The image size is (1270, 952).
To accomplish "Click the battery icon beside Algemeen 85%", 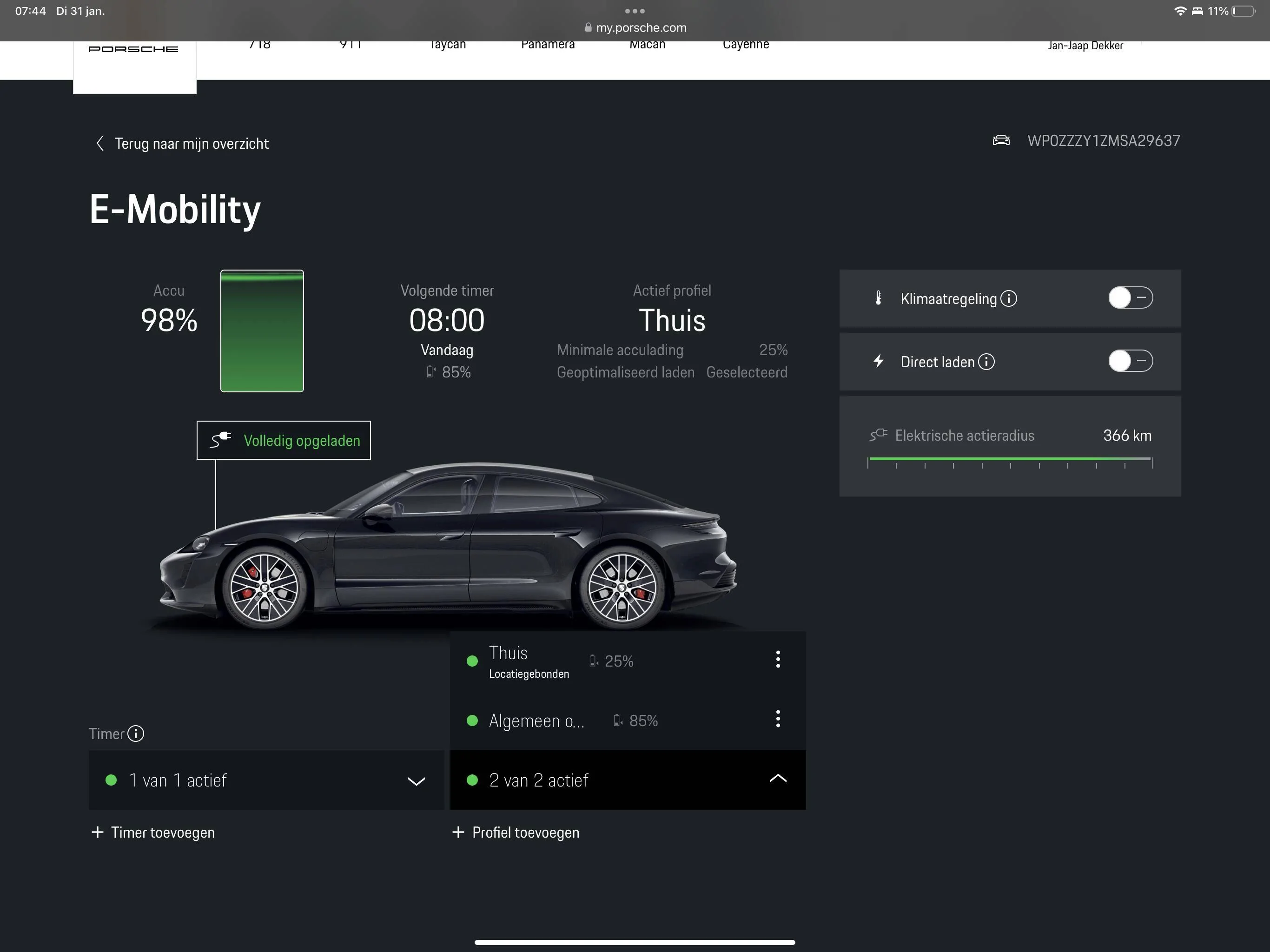I will click(x=618, y=720).
